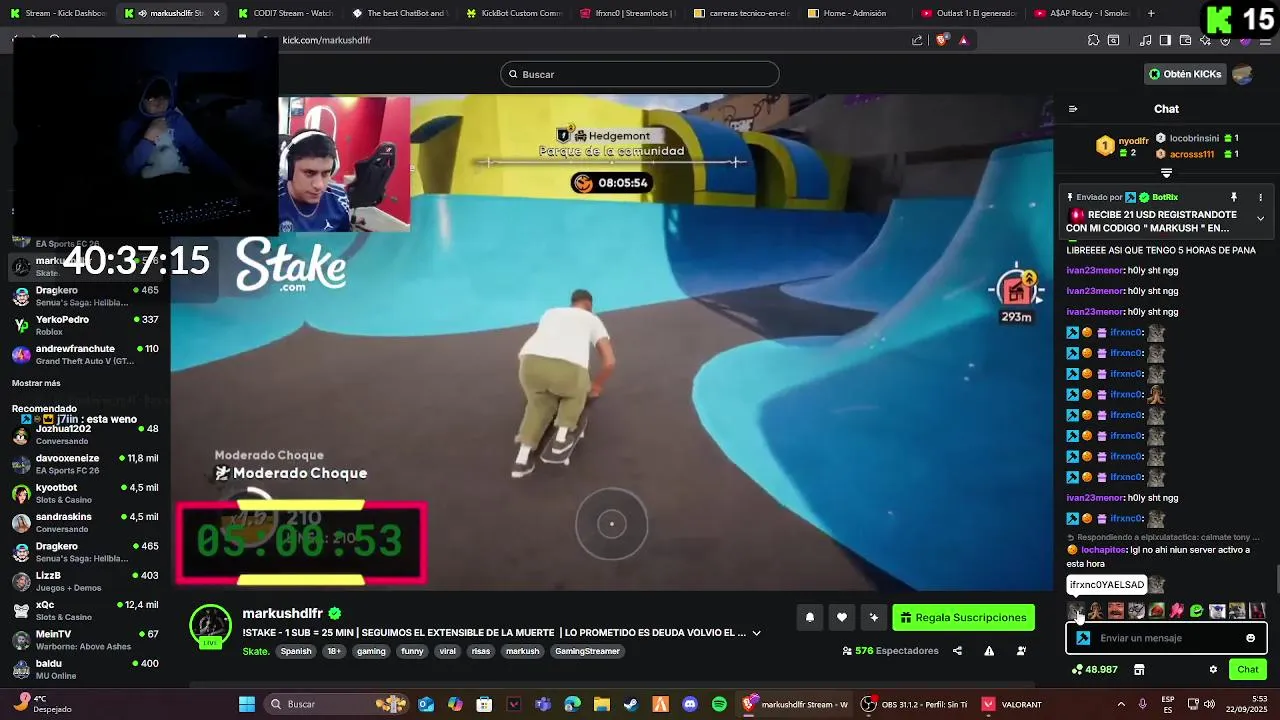Click the user profile avatar top right
Image resolution: width=1280 pixels, height=720 pixels.
point(1242,74)
